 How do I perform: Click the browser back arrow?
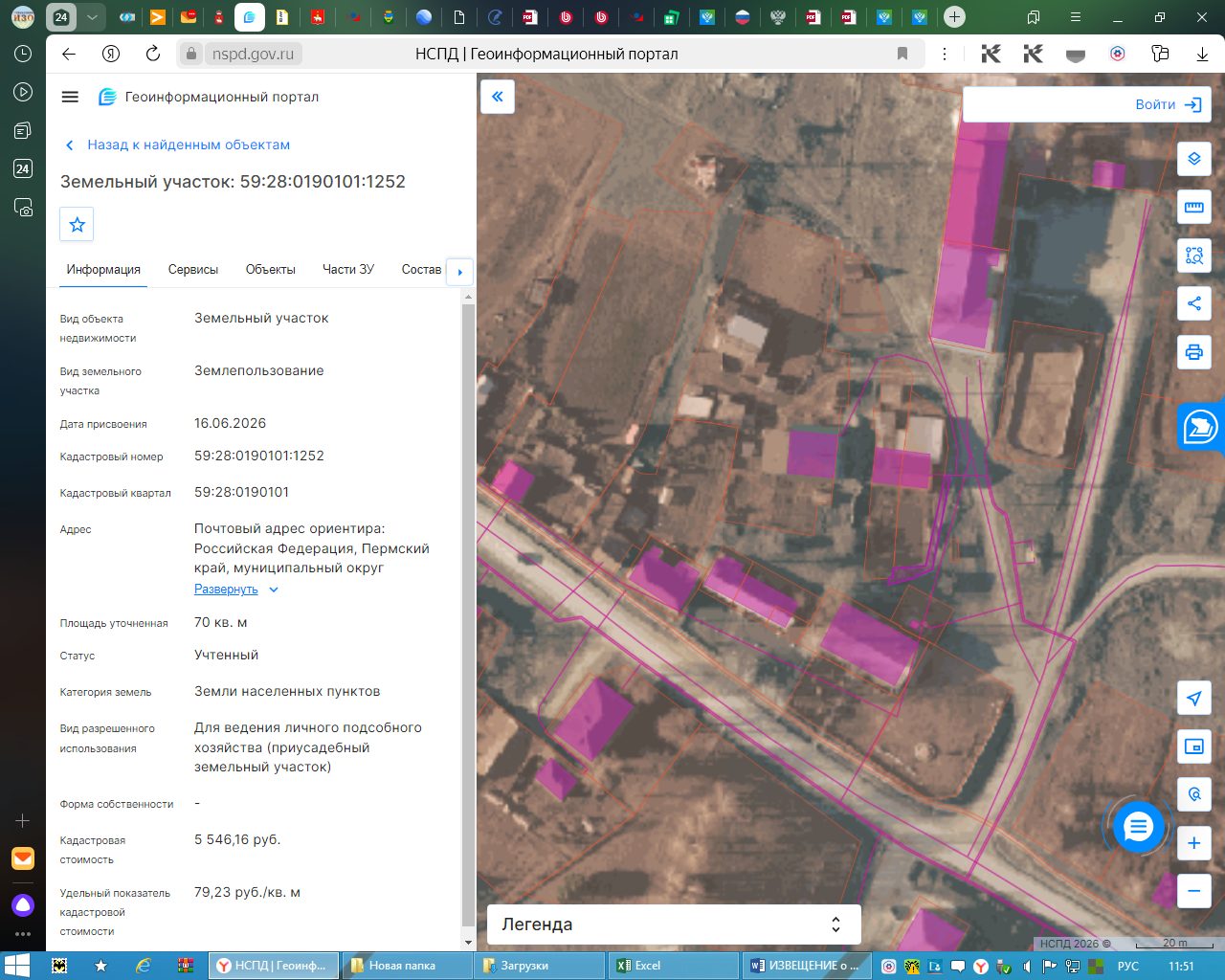click(x=69, y=54)
